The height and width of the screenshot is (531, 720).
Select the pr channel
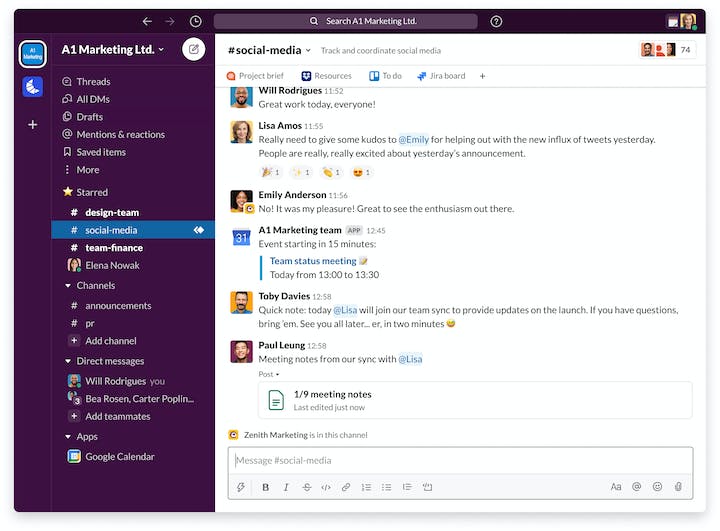pyautogui.click(x=133, y=323)
